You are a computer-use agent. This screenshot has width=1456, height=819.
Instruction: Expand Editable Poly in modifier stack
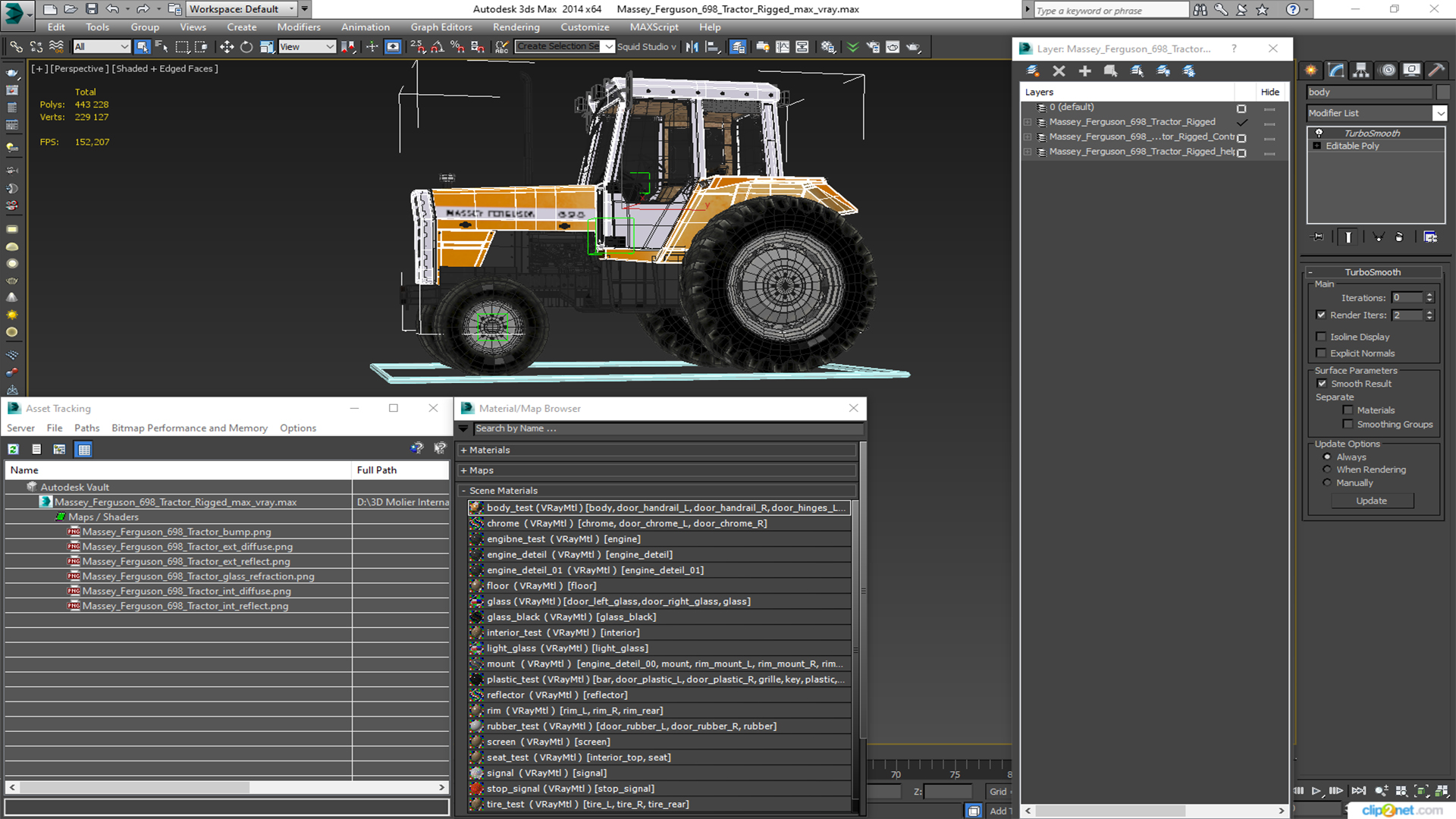click(x=1317, y=146)
